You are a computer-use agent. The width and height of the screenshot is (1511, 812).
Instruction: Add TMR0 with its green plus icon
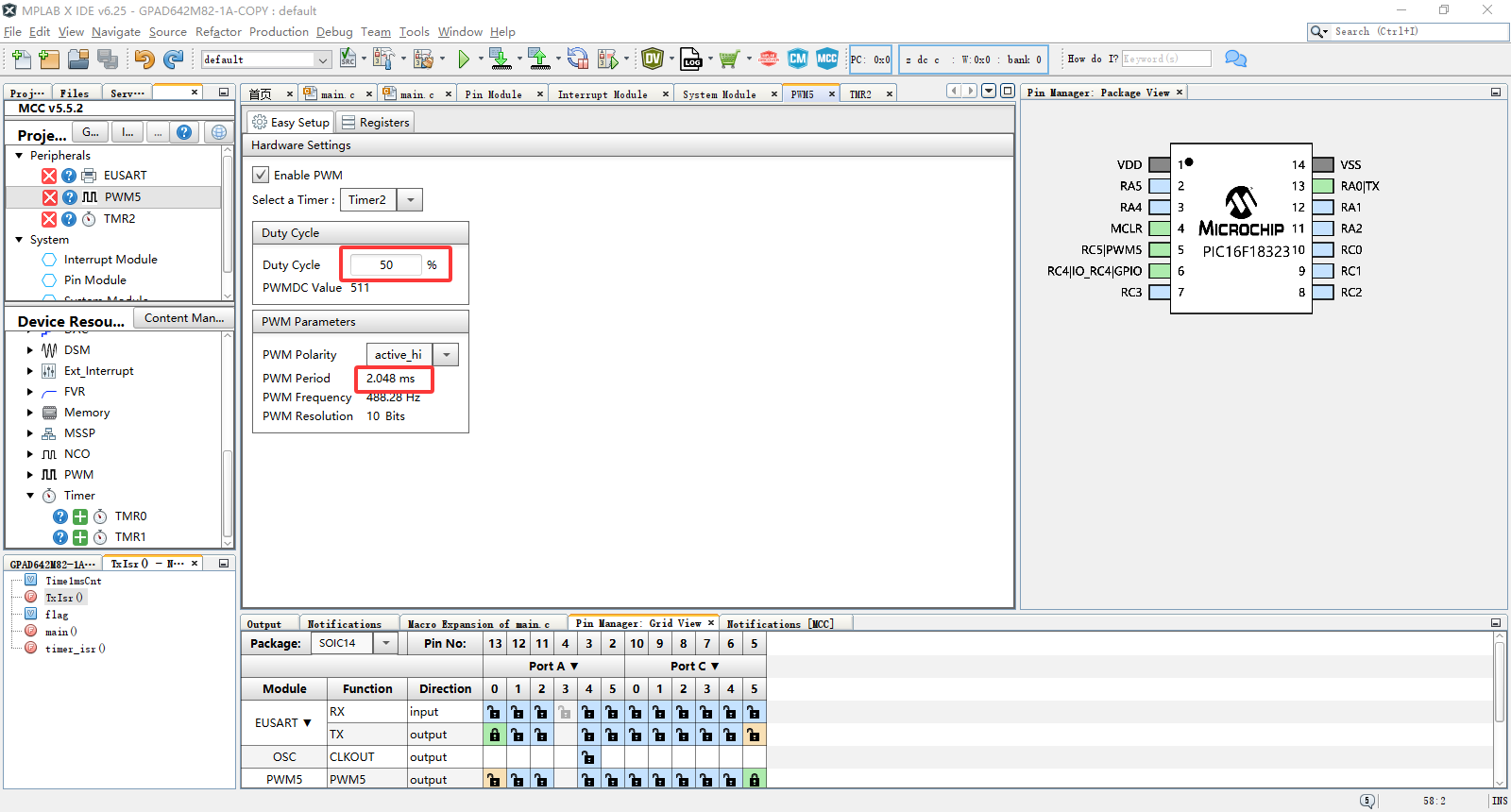pos(80,516)
